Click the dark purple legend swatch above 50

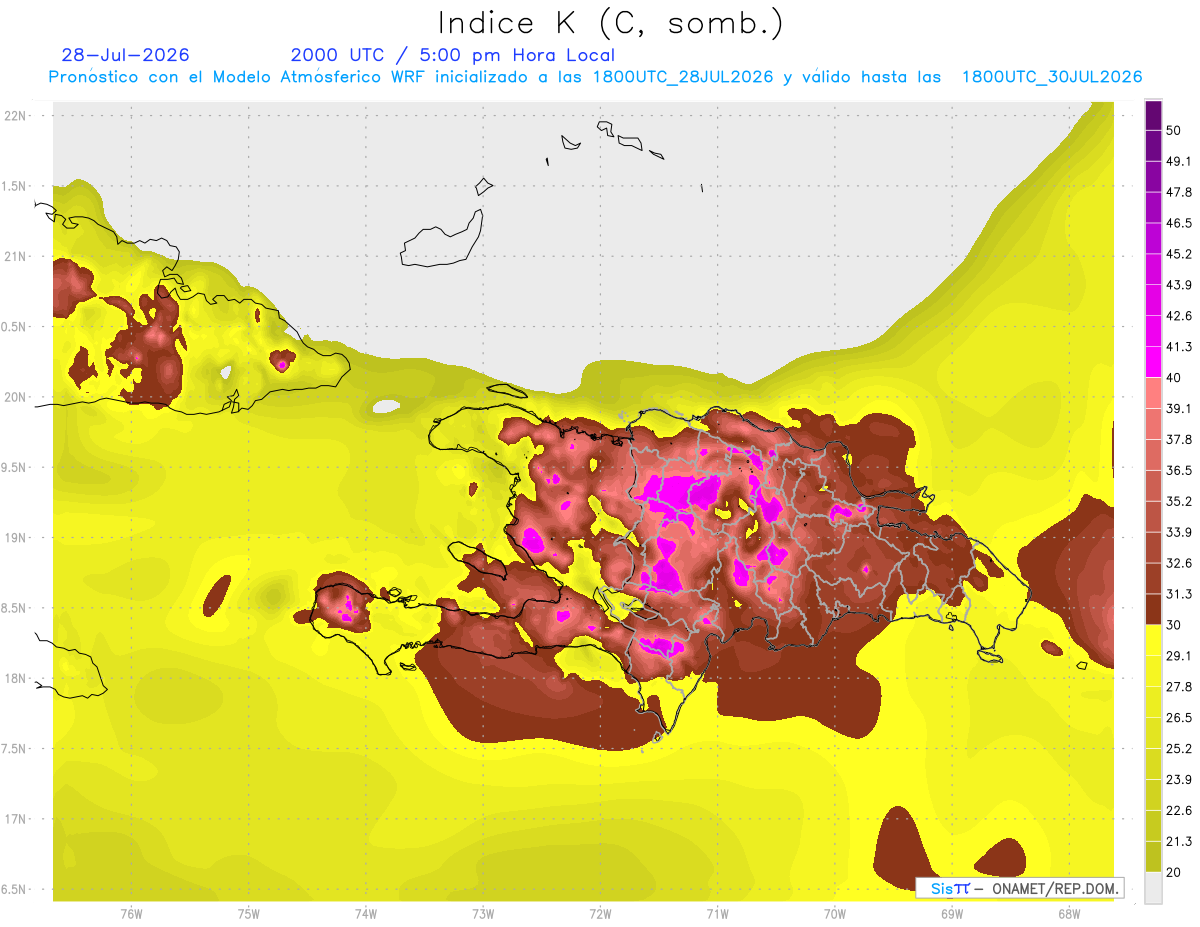(1153, 115)
